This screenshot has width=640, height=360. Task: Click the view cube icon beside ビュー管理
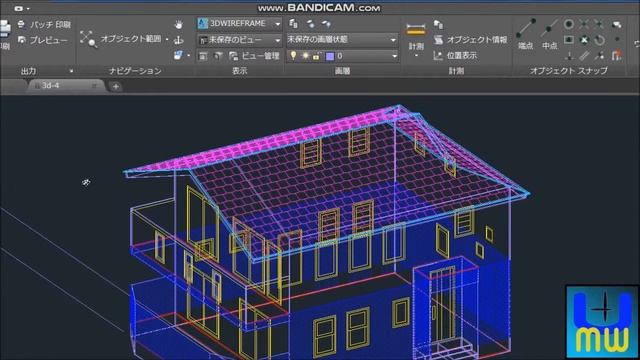pyautogui.click(x=218, y=56)
